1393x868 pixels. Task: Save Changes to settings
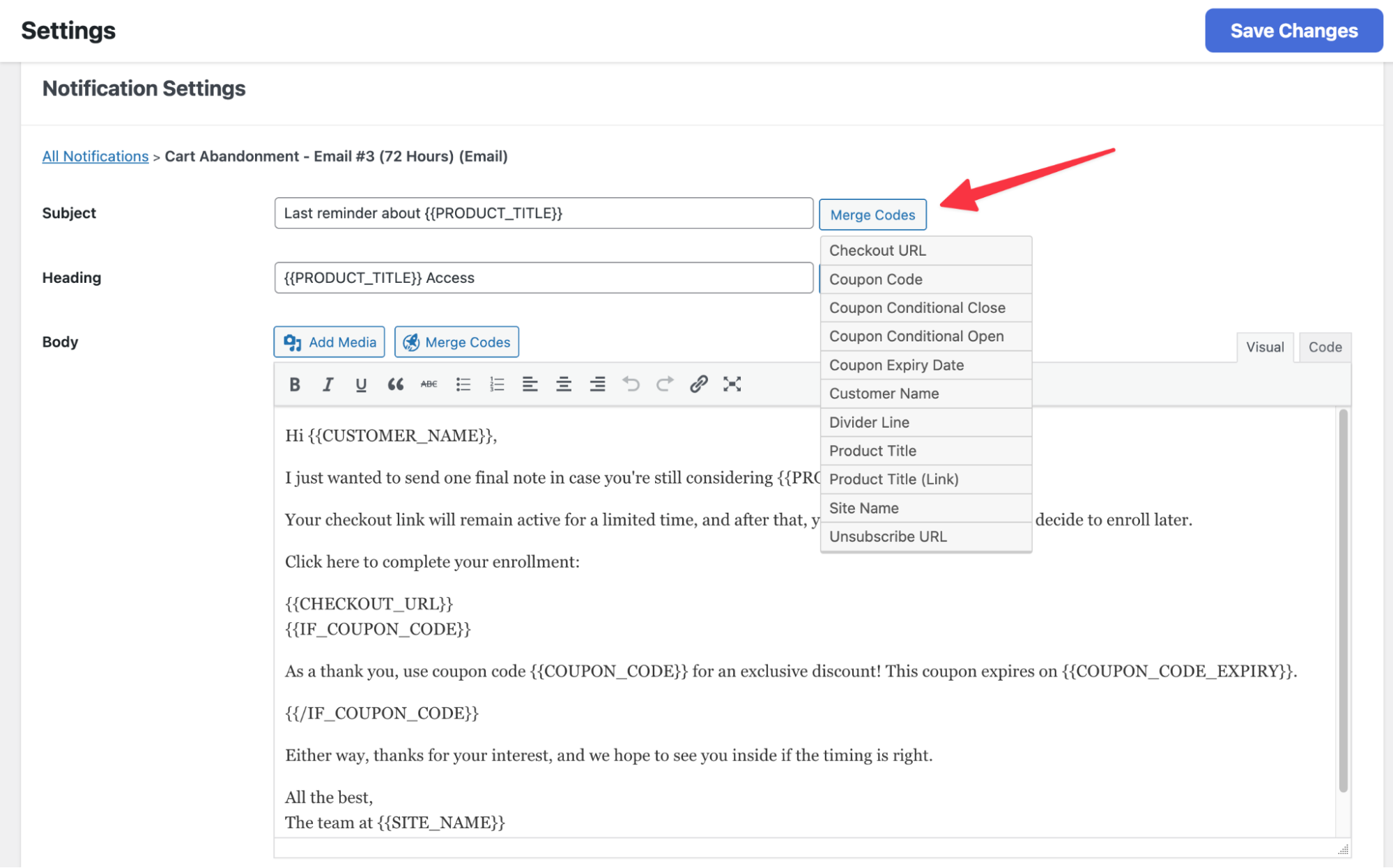(x=1293, y=31)
